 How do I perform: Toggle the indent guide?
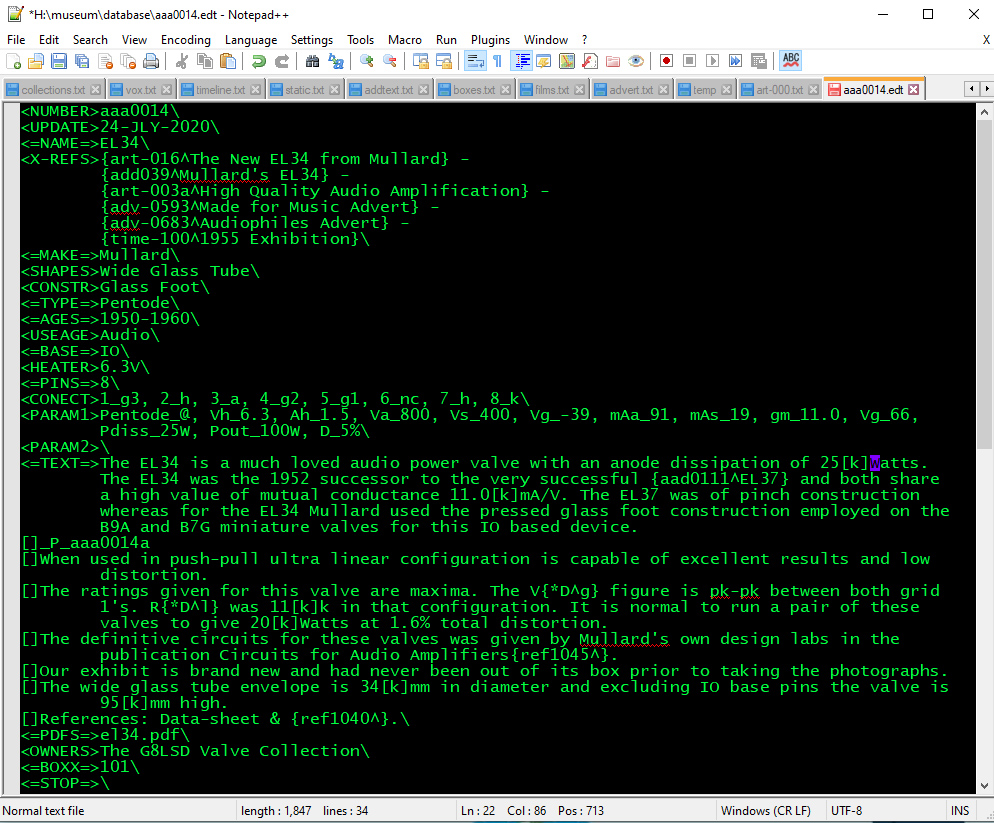point(521,61)
